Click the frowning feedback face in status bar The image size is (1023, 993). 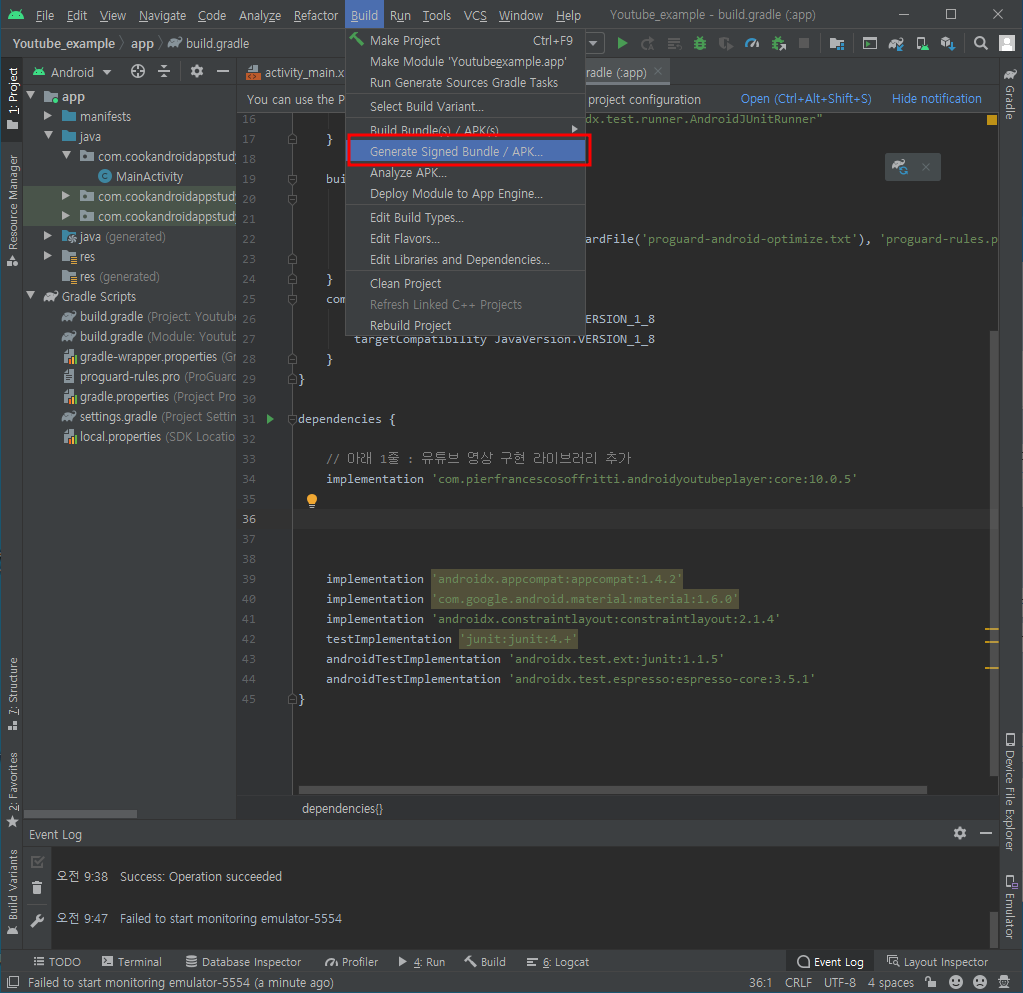980,982
